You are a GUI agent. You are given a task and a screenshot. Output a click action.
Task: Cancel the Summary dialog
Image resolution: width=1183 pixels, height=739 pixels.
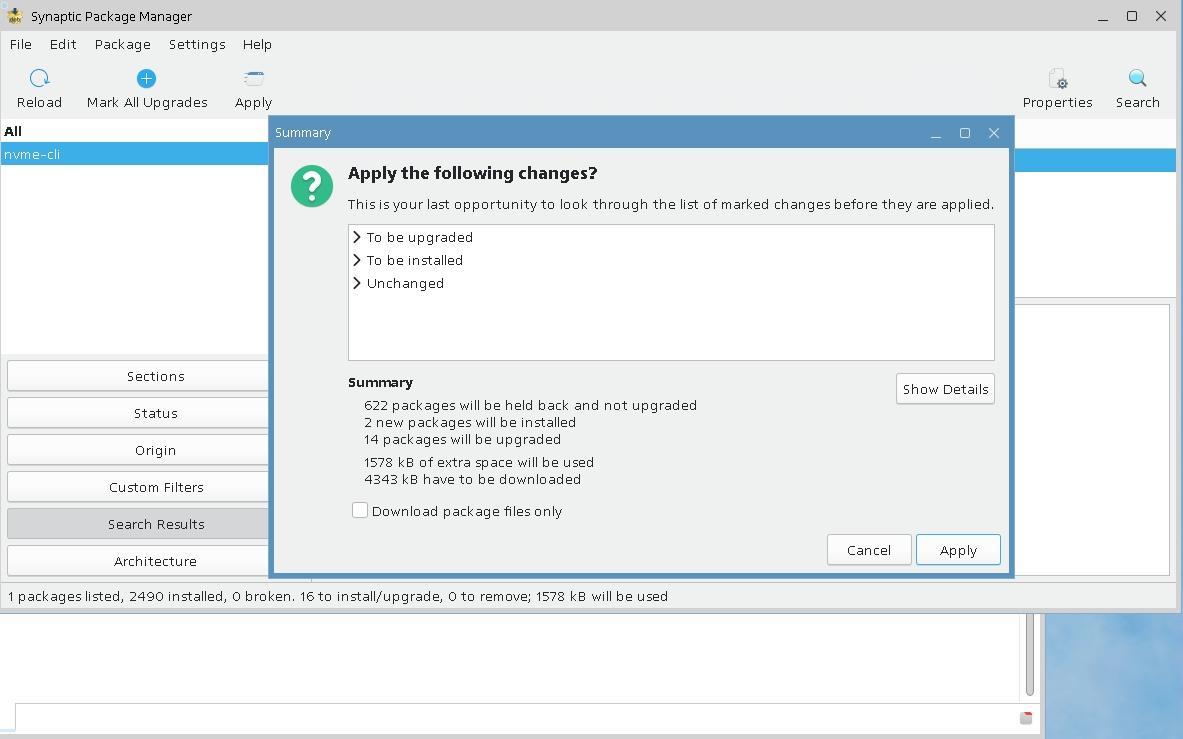click(x=868, y=550)
